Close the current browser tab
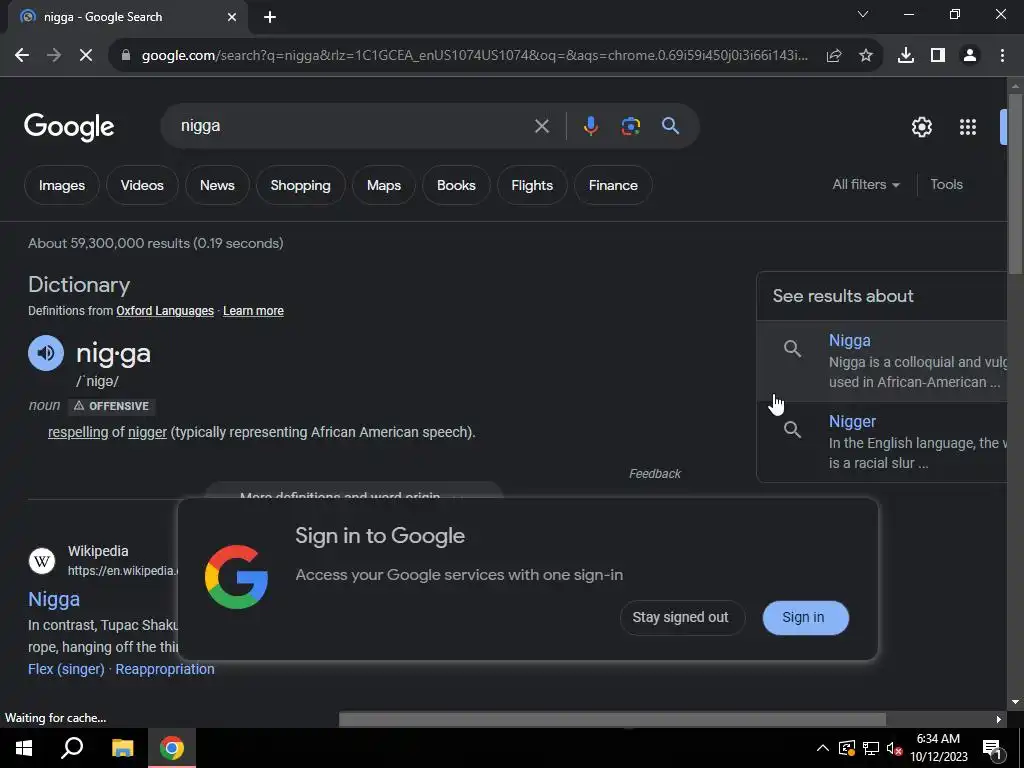Viewport: 1024px width, 768px height. click(232, 17)
